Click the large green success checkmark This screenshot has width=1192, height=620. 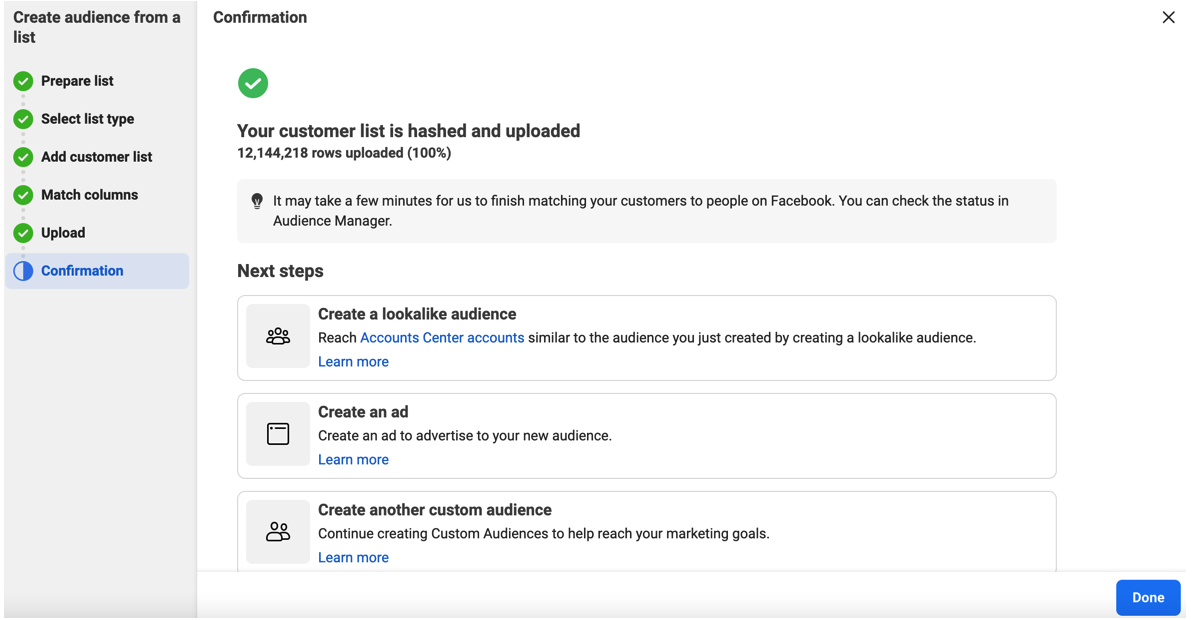point(253,83)
